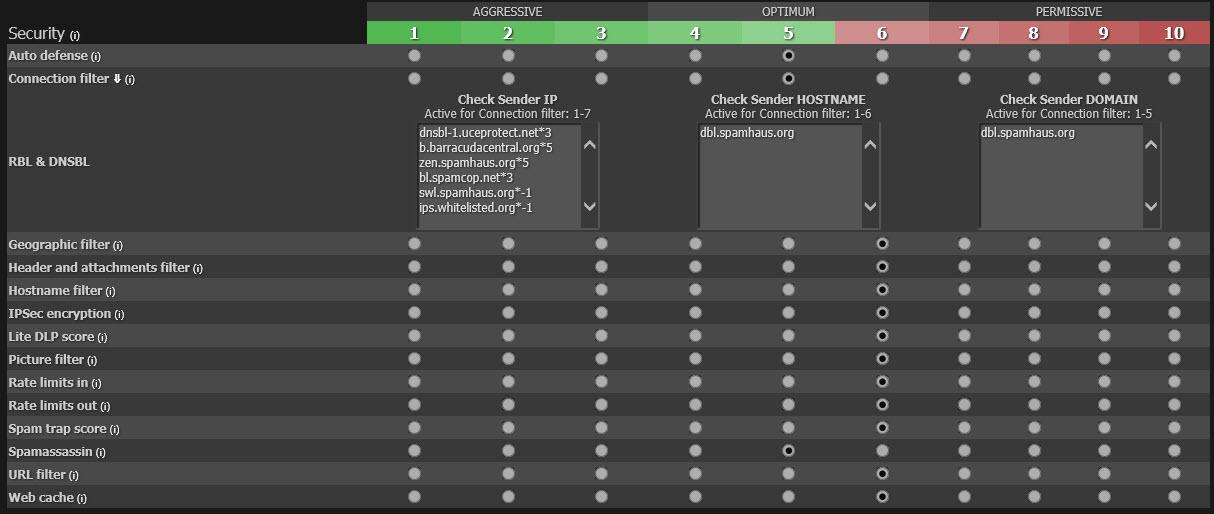Click the info icon beside Auto defense
1214x514 pixels.
pyautogui.click(x=96, y=57)
